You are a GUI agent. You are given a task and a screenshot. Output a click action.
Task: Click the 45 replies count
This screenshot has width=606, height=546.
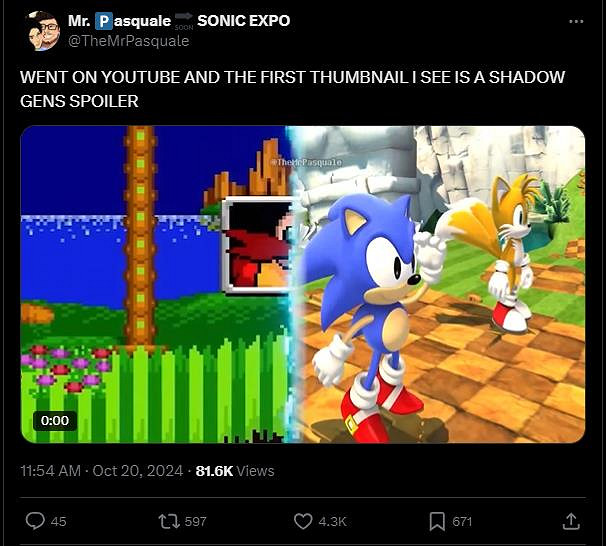(58, 521)
